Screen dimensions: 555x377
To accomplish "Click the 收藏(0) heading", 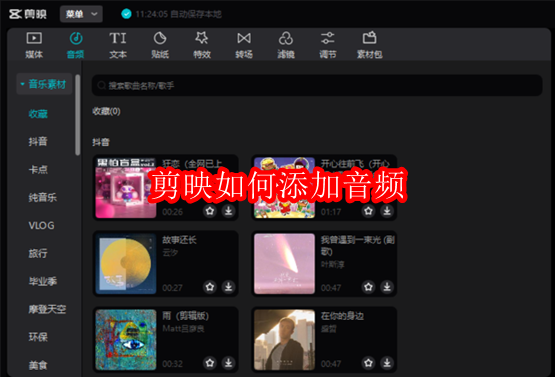I will click(106, 112).
